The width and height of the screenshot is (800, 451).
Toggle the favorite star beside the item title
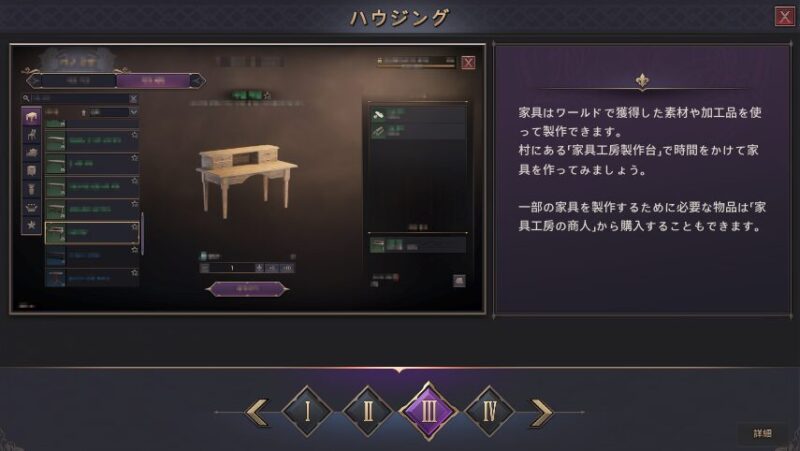click(x=267, y=95)
